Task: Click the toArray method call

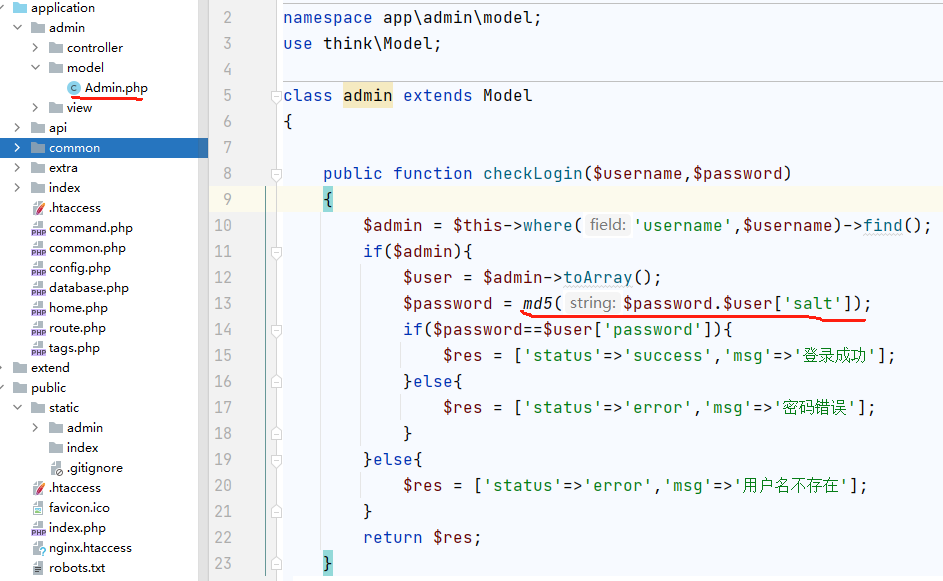Action: [599, 278]
